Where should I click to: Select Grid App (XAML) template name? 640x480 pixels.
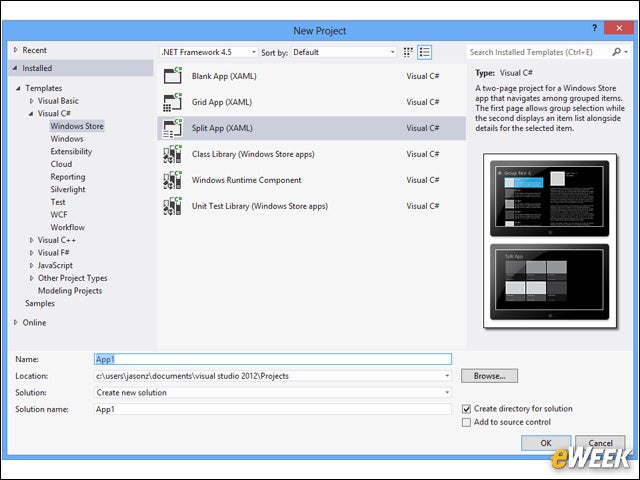click(222, 102)
